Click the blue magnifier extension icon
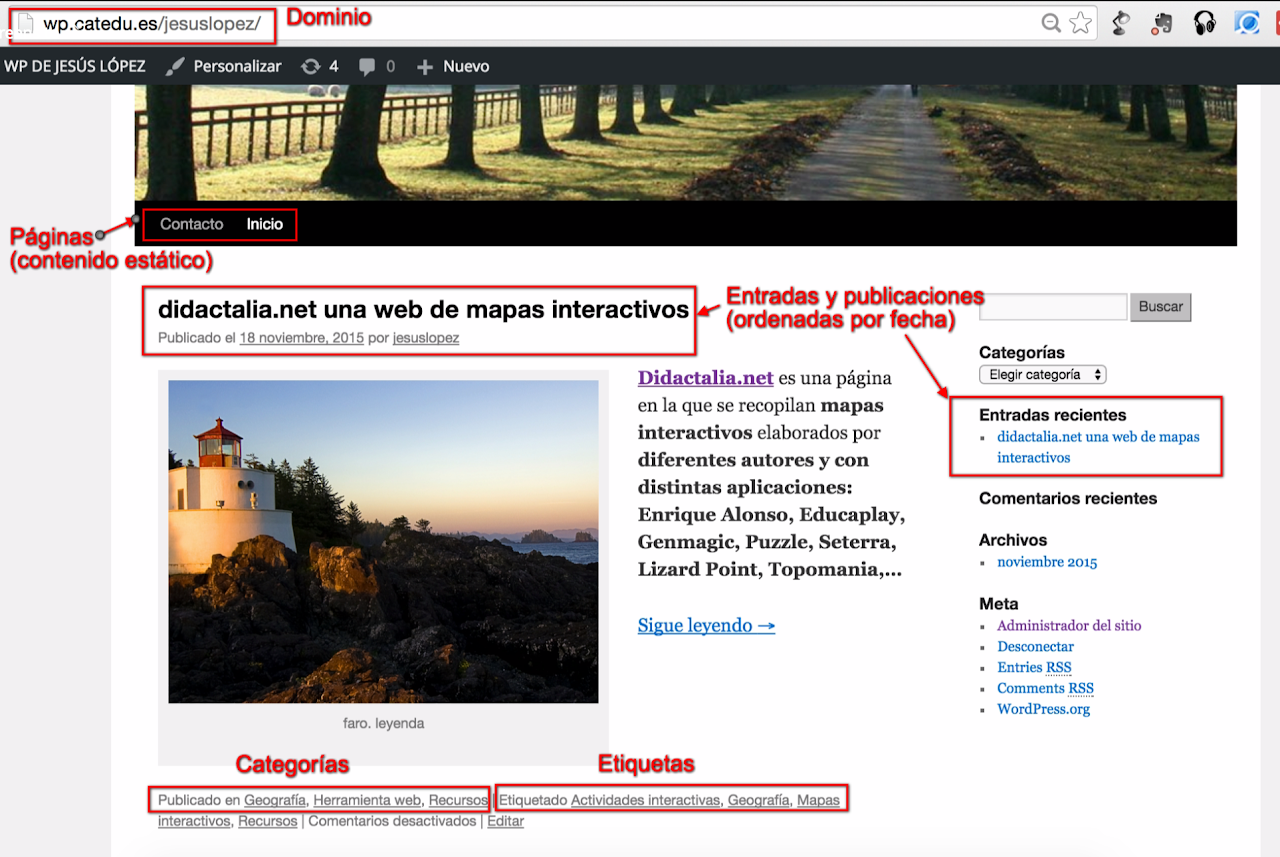 tap(1247, 23)
